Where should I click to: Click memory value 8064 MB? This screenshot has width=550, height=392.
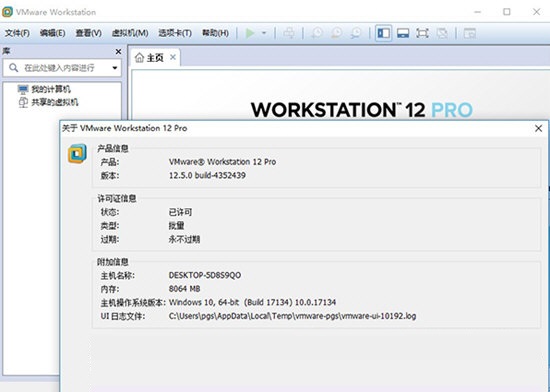185,289
